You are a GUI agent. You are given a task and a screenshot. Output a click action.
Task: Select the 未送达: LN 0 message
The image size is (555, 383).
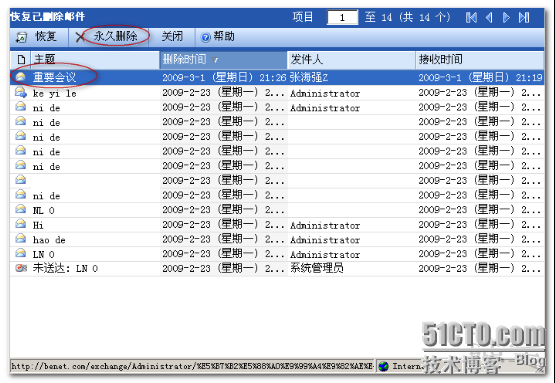point(277,269)
